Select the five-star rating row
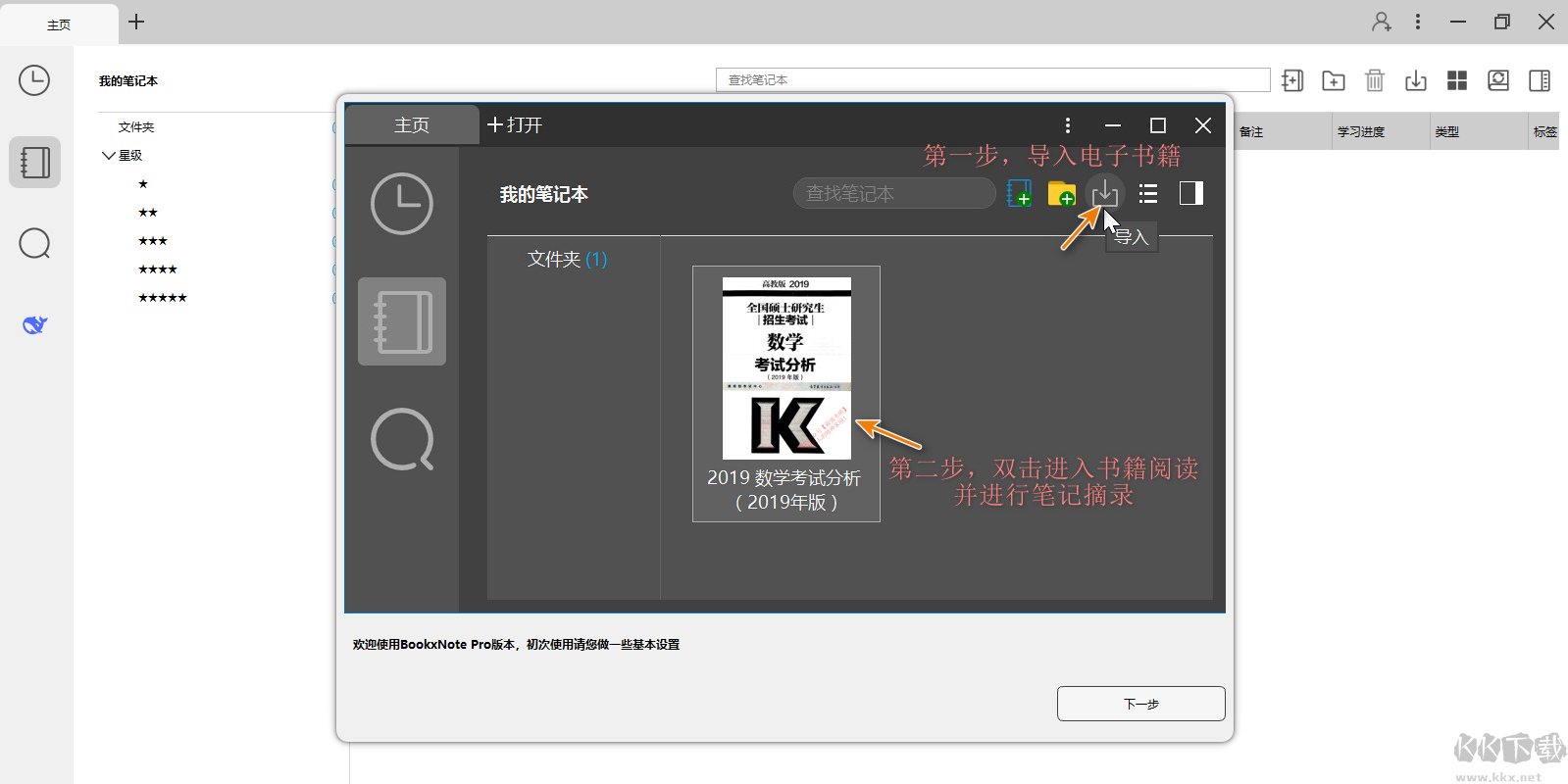This screenshot has height=784, width=1568. [x=163, y=297]
